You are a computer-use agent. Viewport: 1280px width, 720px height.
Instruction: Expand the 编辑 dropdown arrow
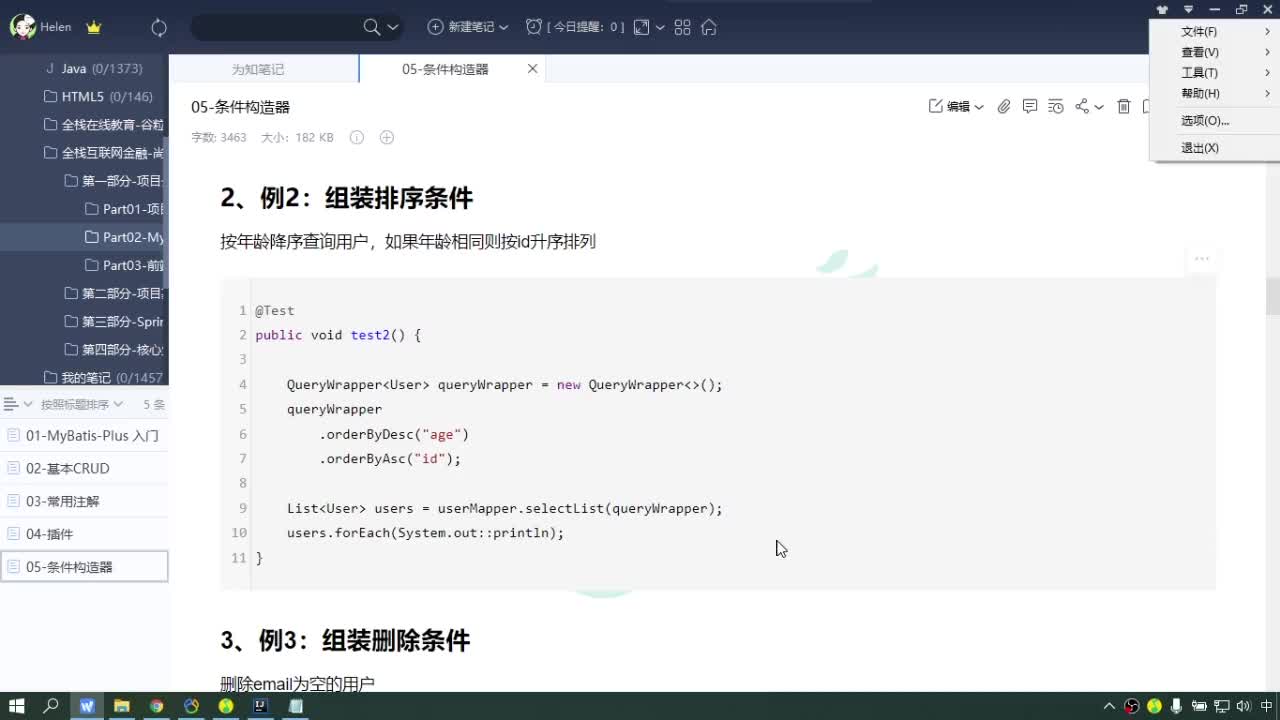979,107
